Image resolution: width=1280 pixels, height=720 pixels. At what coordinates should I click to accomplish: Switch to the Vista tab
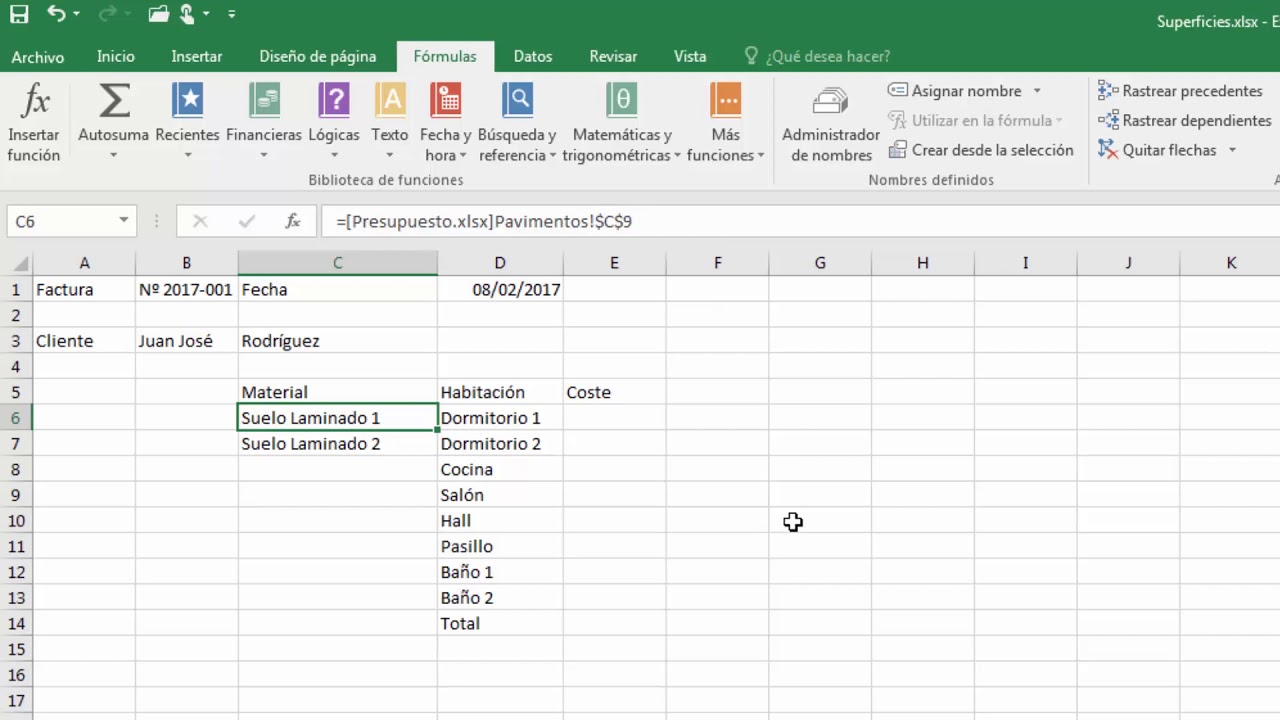pos(690,57)
